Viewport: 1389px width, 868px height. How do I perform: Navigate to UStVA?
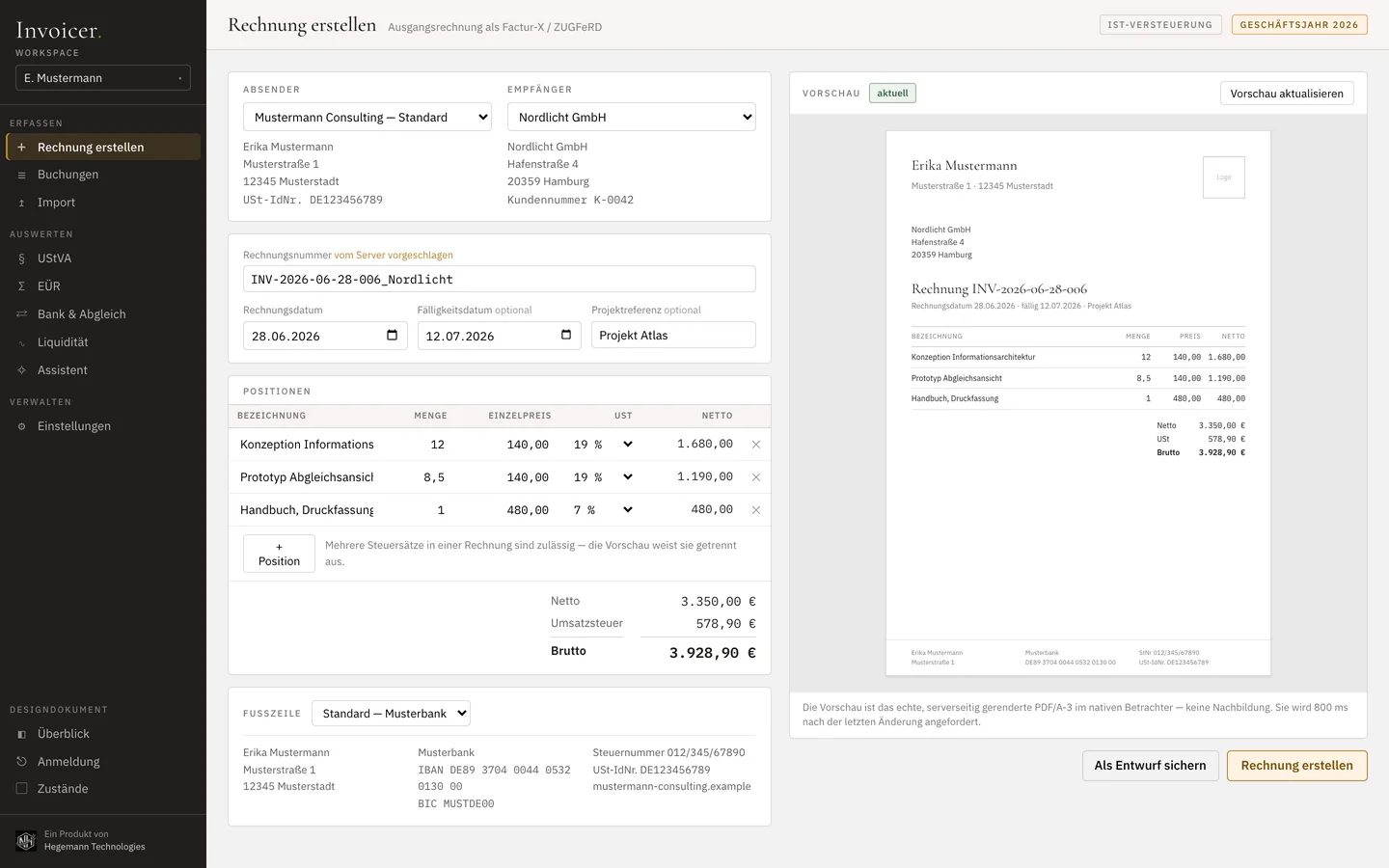(103, 258)
